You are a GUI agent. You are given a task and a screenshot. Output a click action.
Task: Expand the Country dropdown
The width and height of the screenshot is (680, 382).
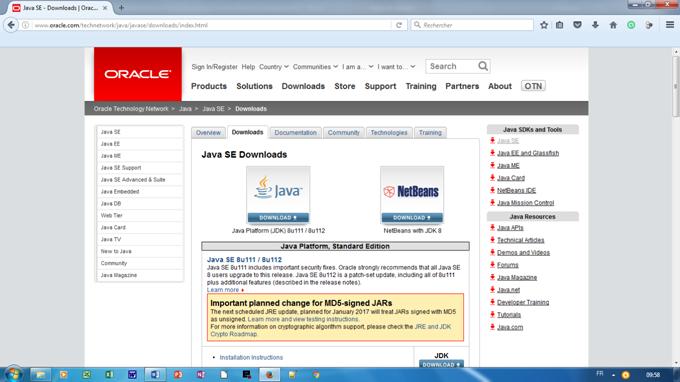(x=274, y=67)
